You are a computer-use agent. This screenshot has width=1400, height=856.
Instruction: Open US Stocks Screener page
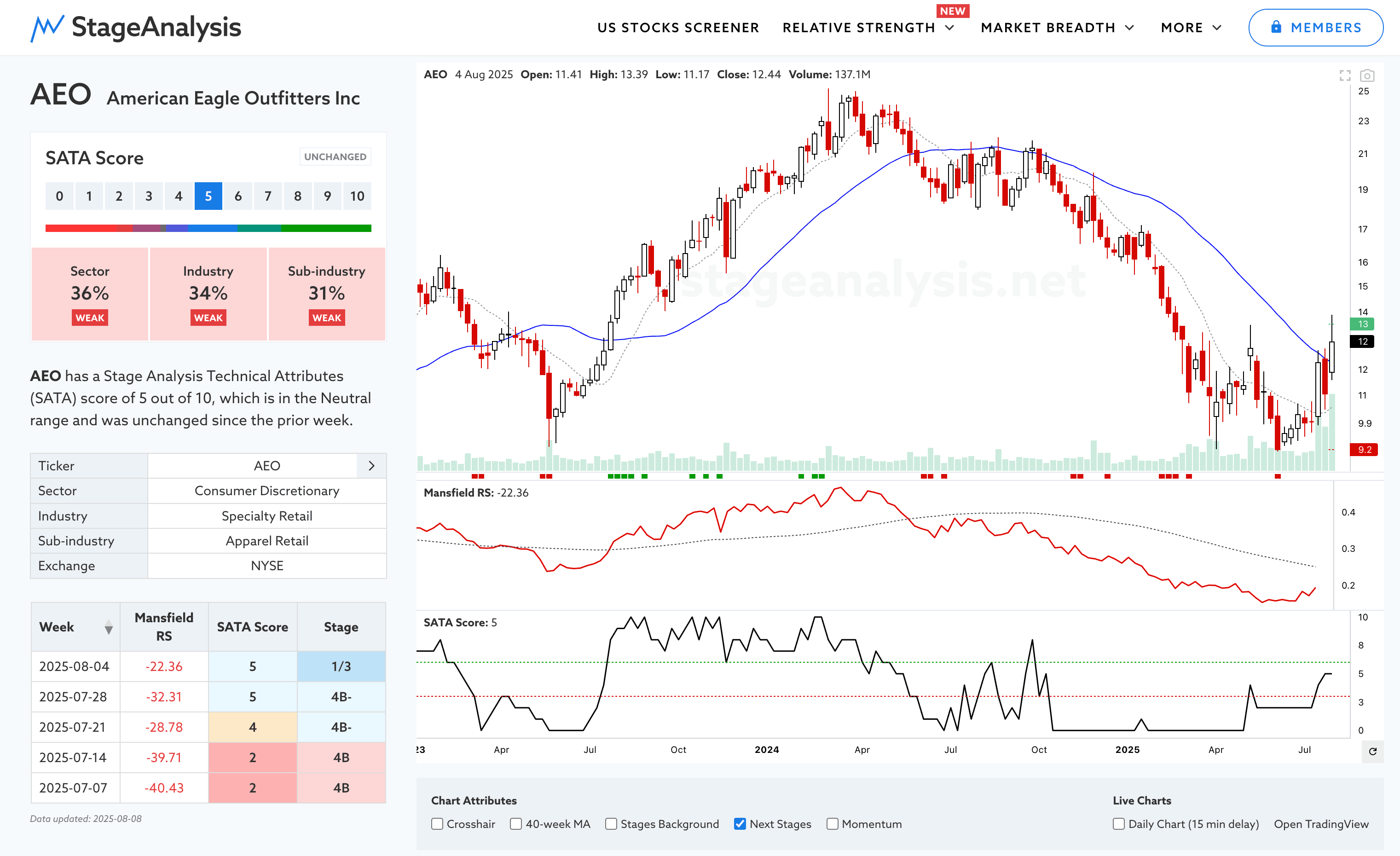678,28
